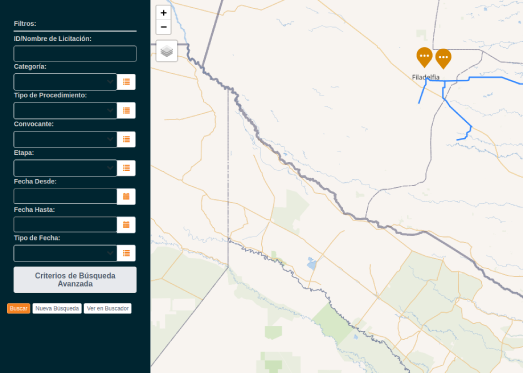
Task: Expand the Categoría dropdown
Action: click(65, 82)
